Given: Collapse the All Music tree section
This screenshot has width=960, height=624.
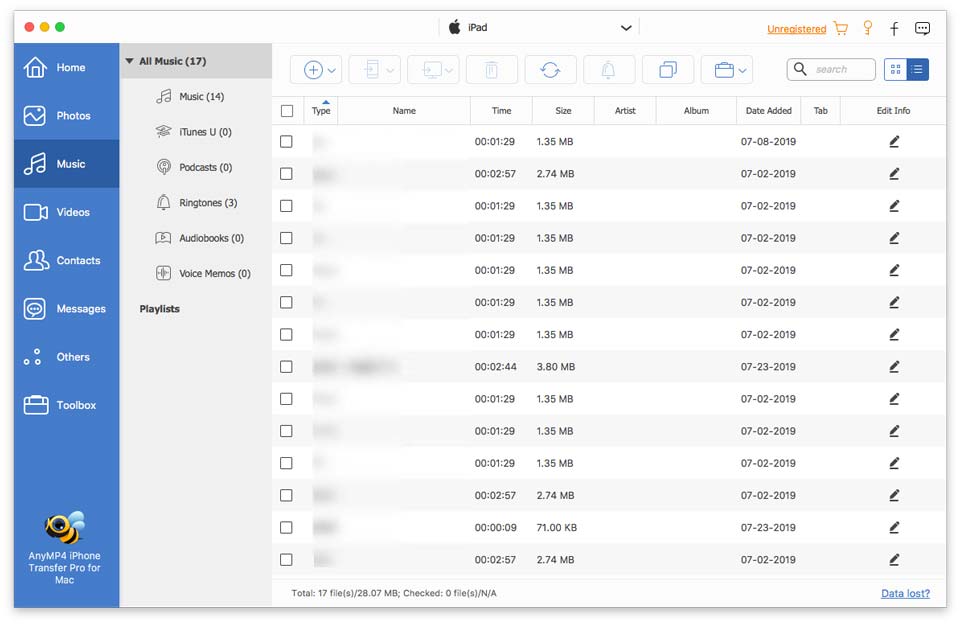Looking at the screenshot, I should 129,61.
